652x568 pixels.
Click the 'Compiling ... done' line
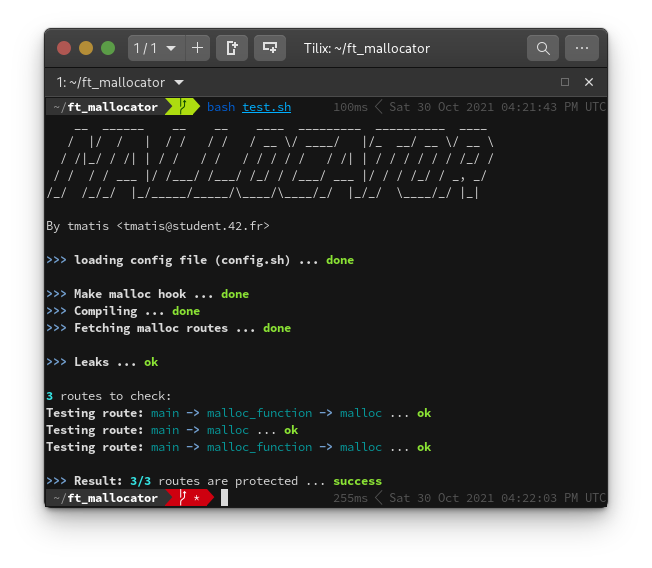123,311
